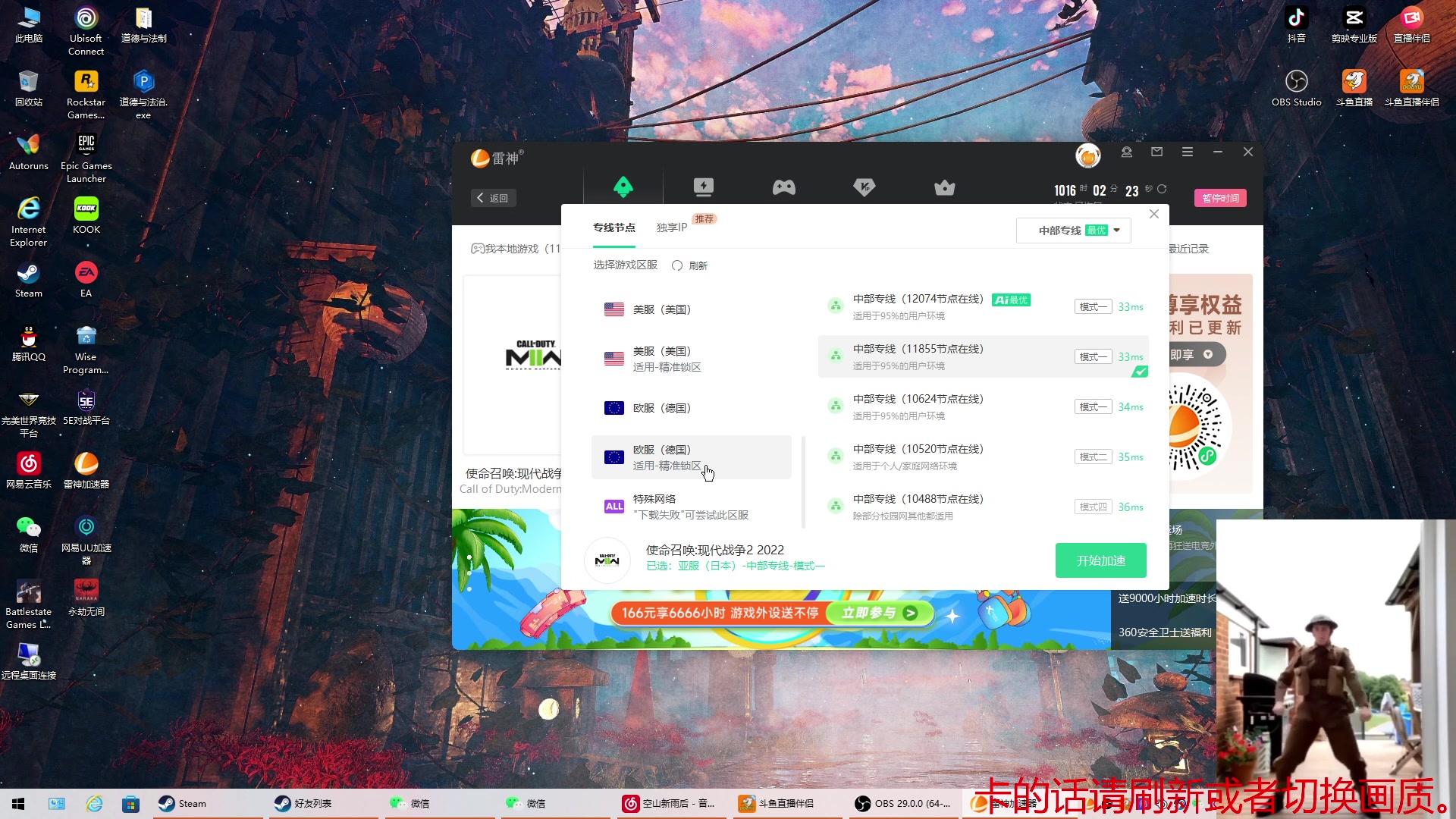
Task: Open the gamepad game library icon
Action: [x=784, y=187]
